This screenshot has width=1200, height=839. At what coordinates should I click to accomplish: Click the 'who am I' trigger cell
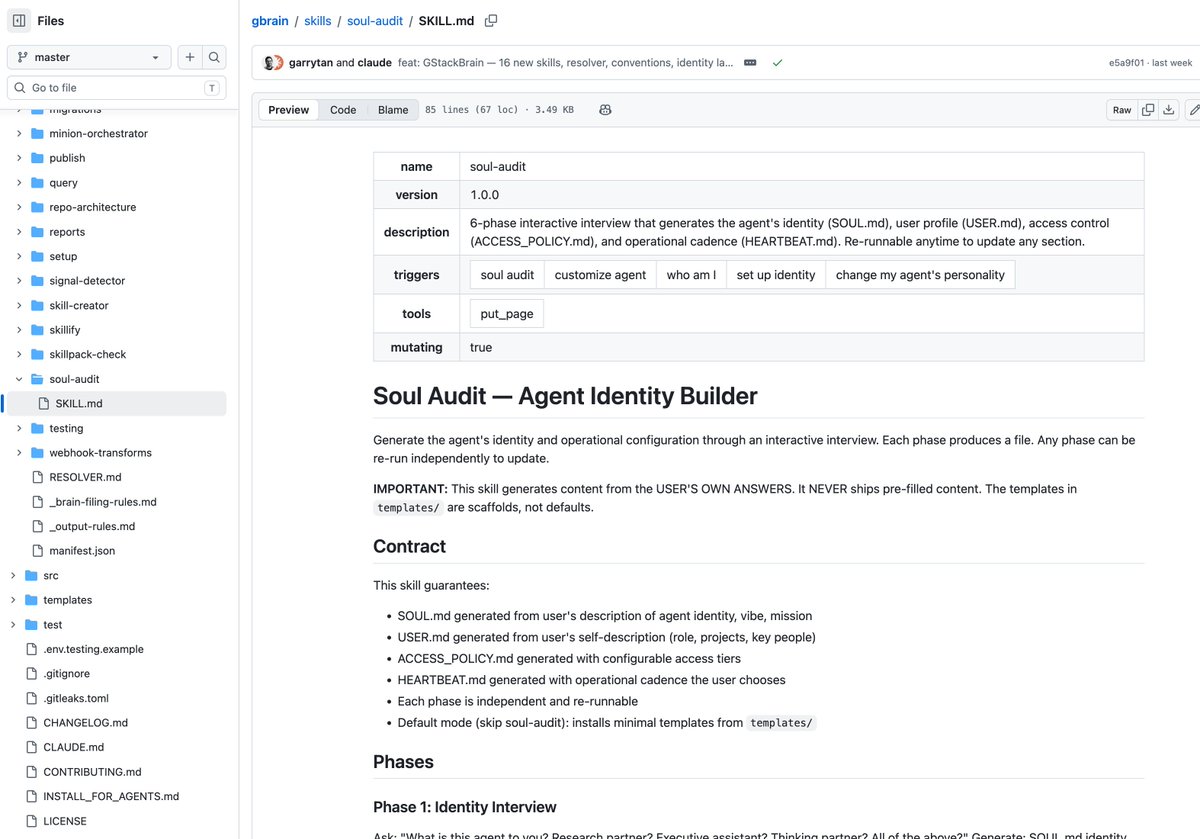(x=691, y=275)
